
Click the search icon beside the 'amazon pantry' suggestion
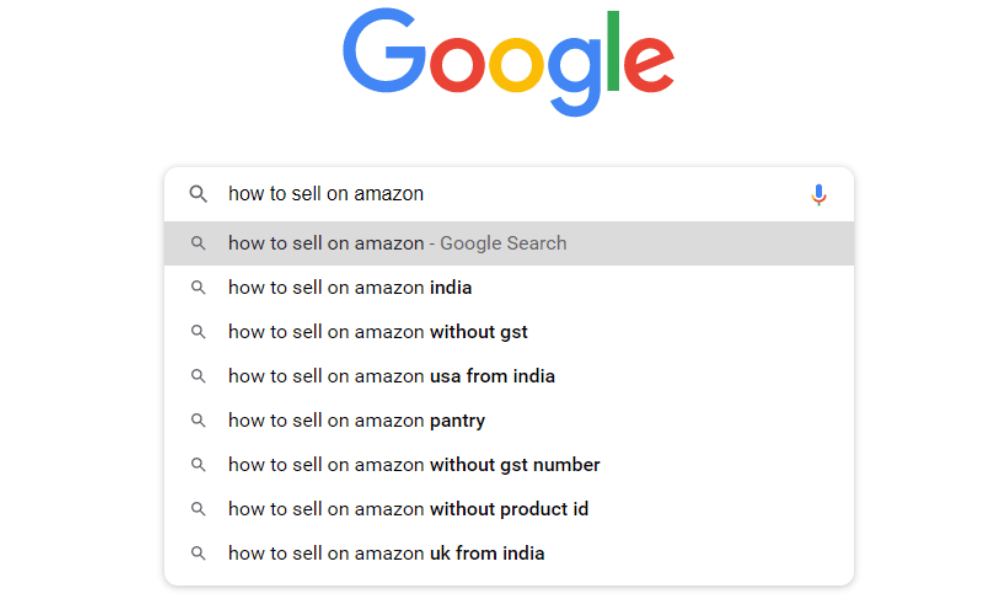click(198, 420)
